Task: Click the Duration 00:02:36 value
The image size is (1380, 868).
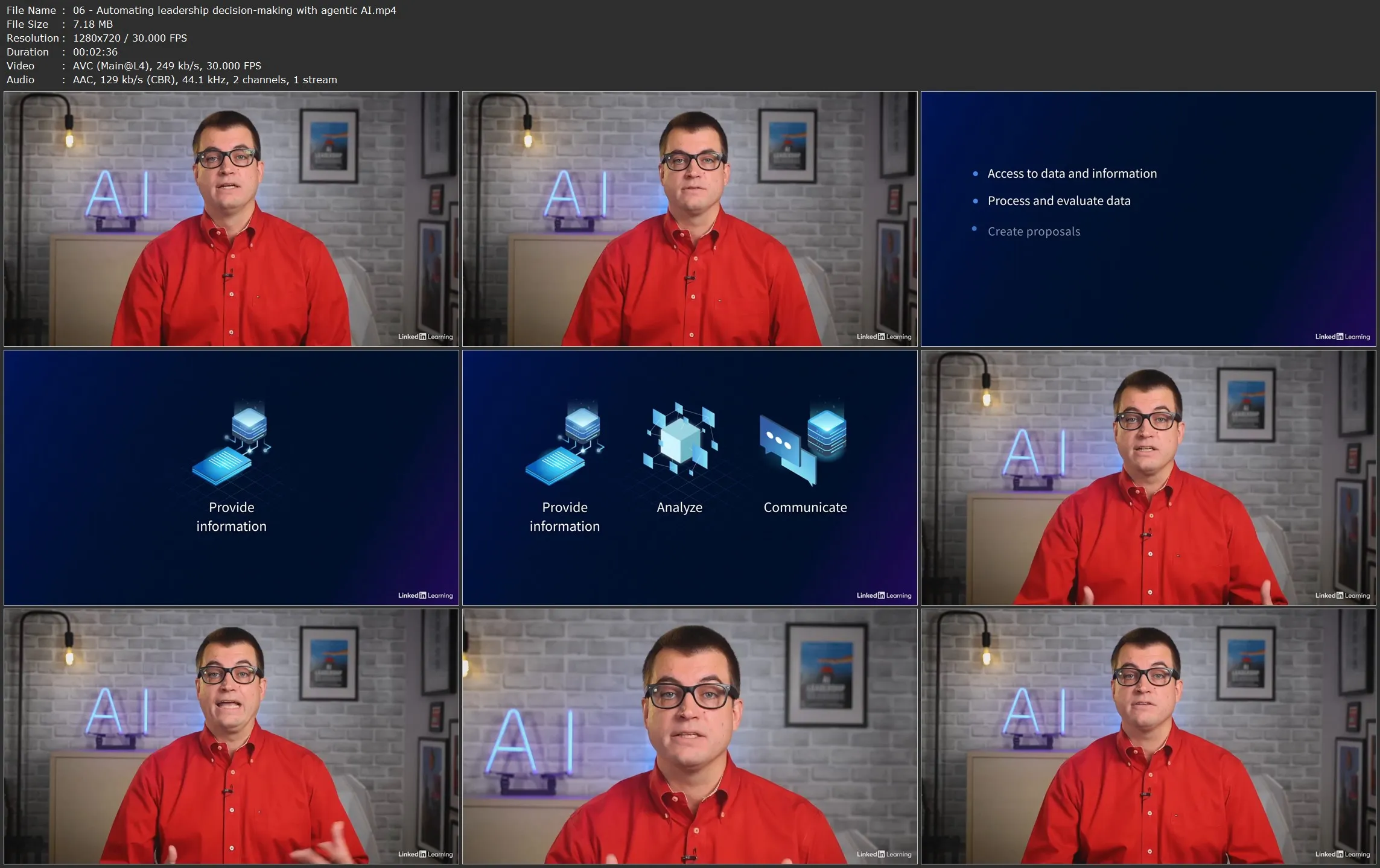Action: (x=95, y=52)
